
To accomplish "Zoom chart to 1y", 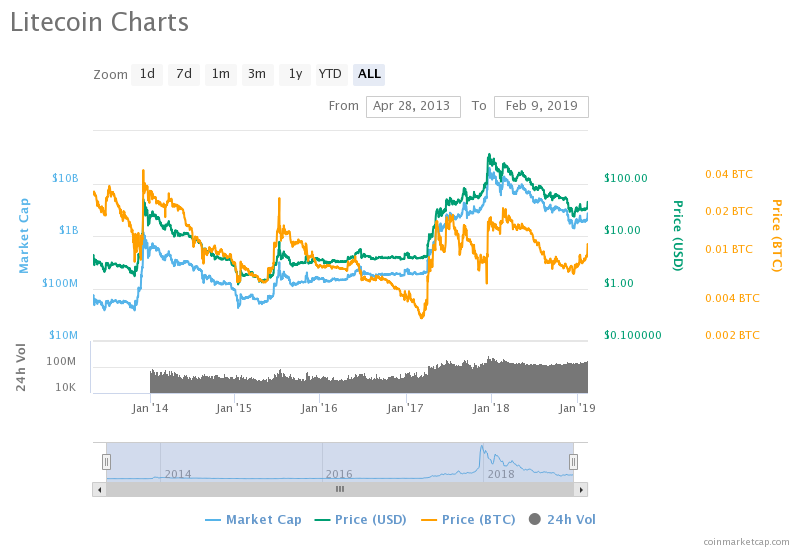I will coord(294,74).
